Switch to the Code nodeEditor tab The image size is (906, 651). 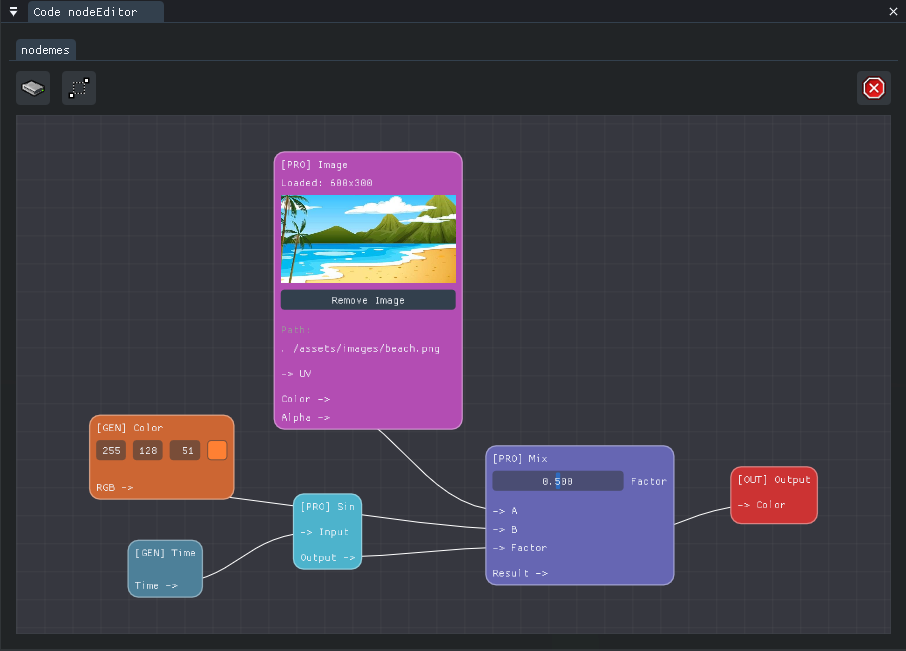[96, 12]
